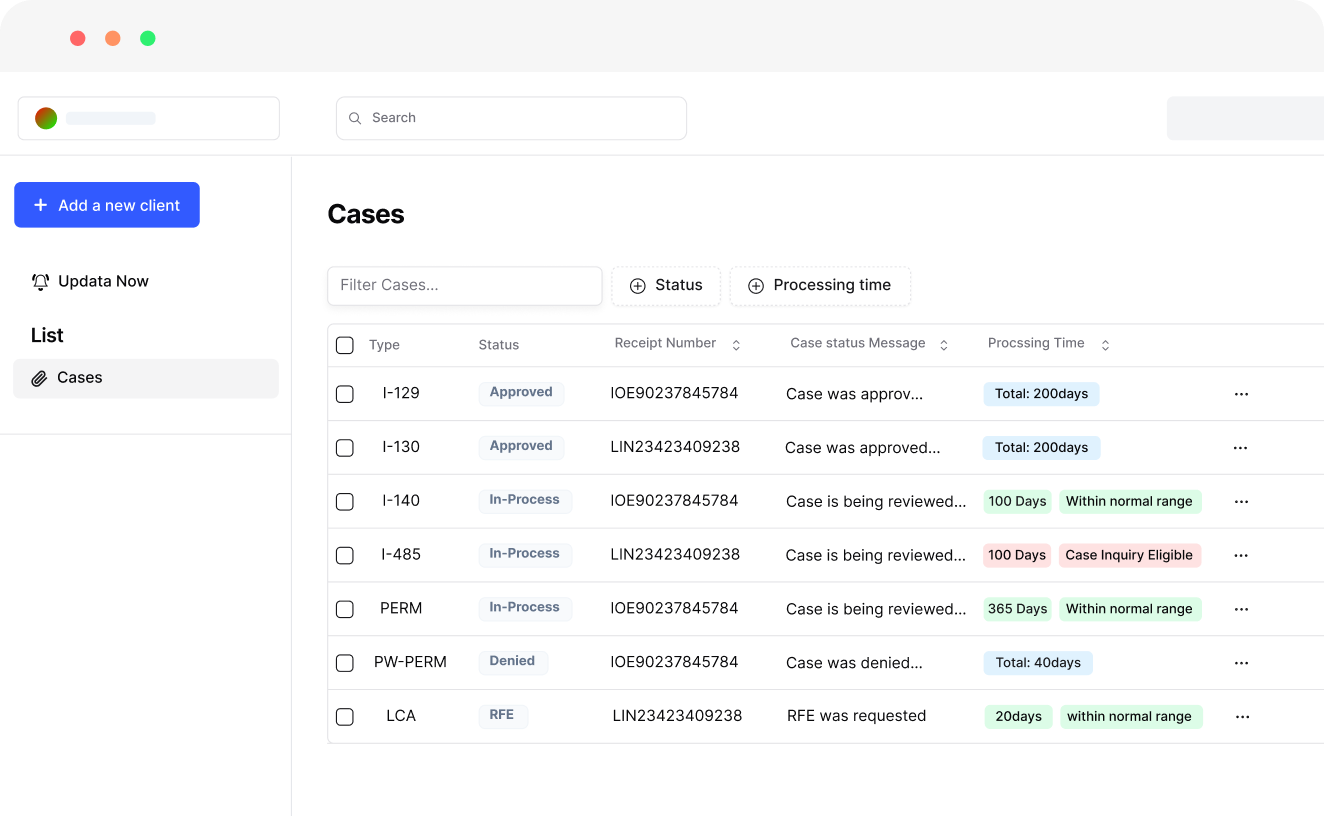Click the circular avatar in the sidebar header

click(46, 117)
